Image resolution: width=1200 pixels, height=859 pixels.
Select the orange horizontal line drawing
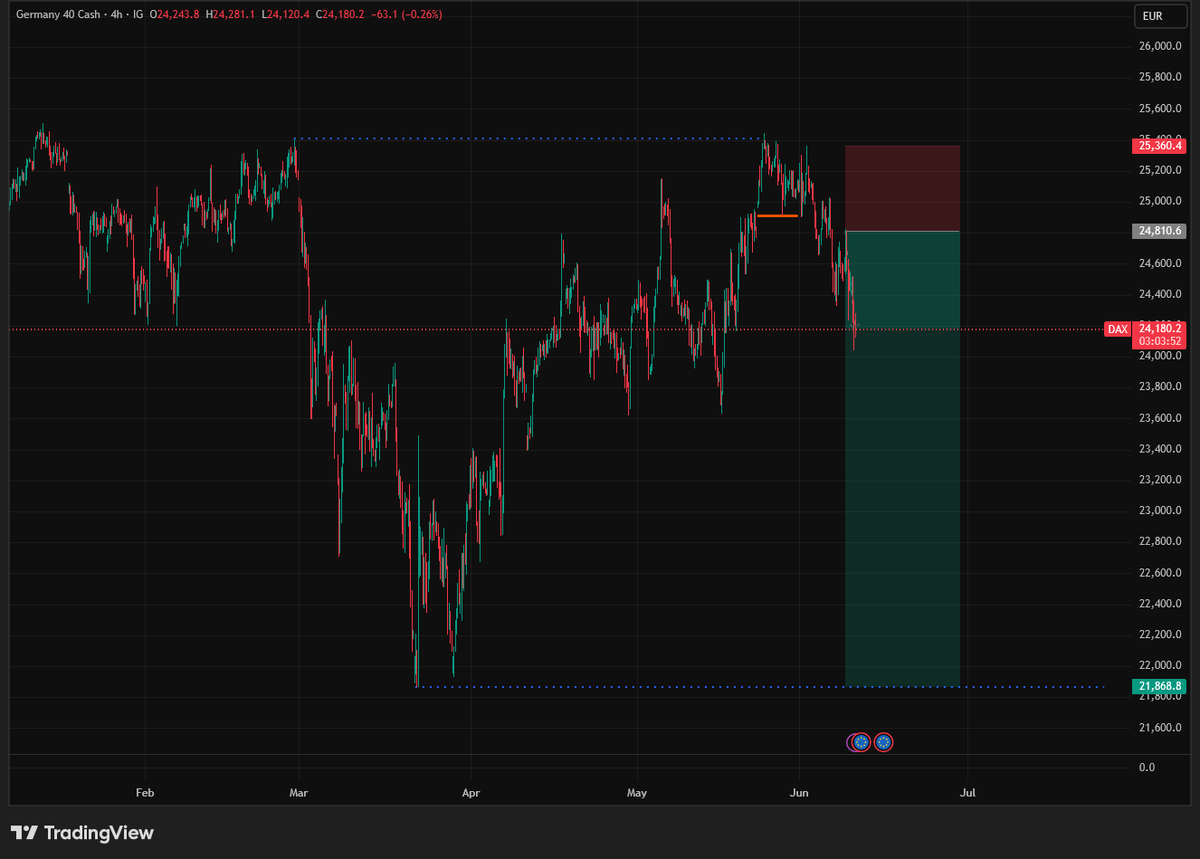click(777, 215)
